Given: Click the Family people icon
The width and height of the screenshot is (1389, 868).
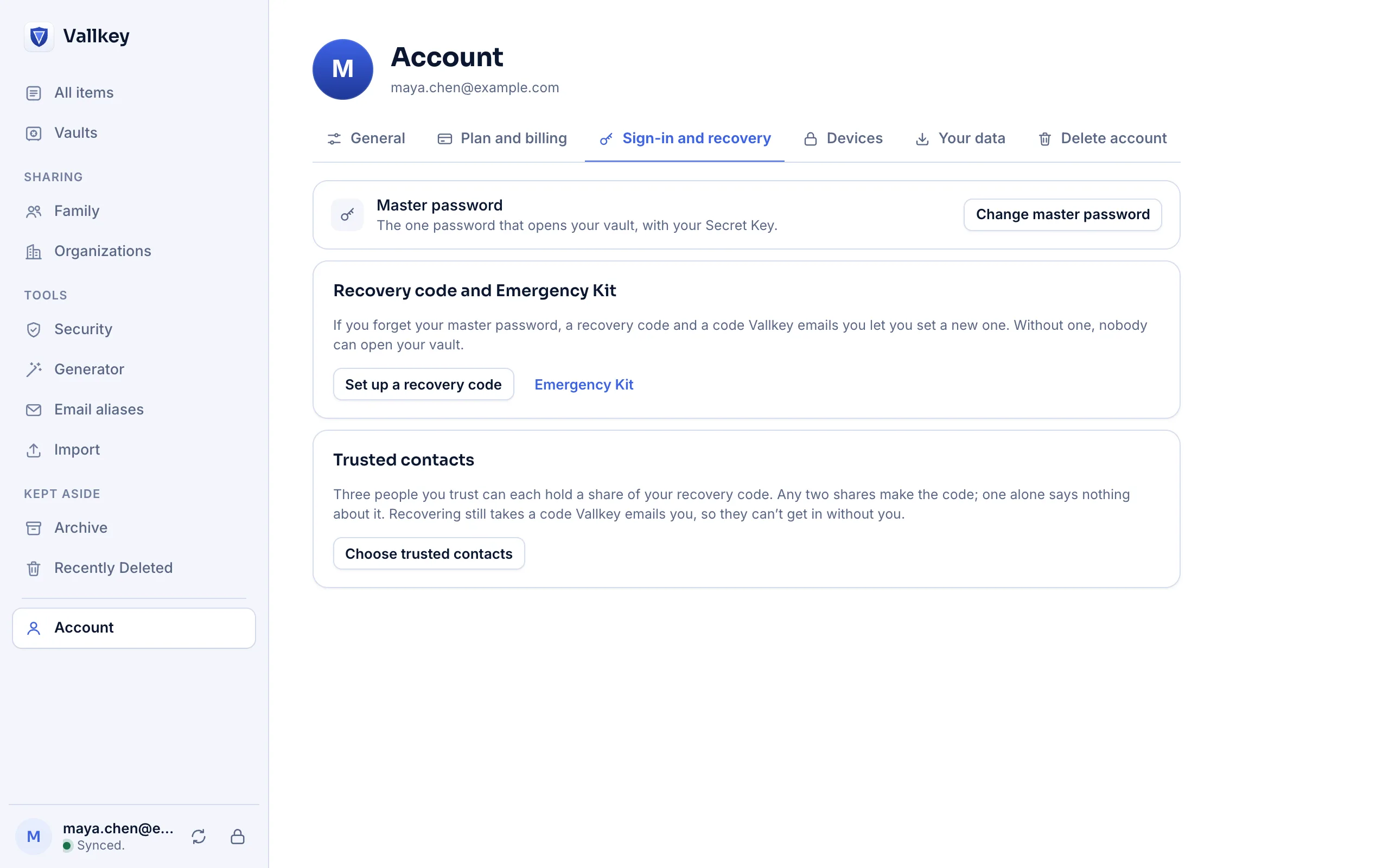Looking at the screenshot, I should (x=34, y=211).
